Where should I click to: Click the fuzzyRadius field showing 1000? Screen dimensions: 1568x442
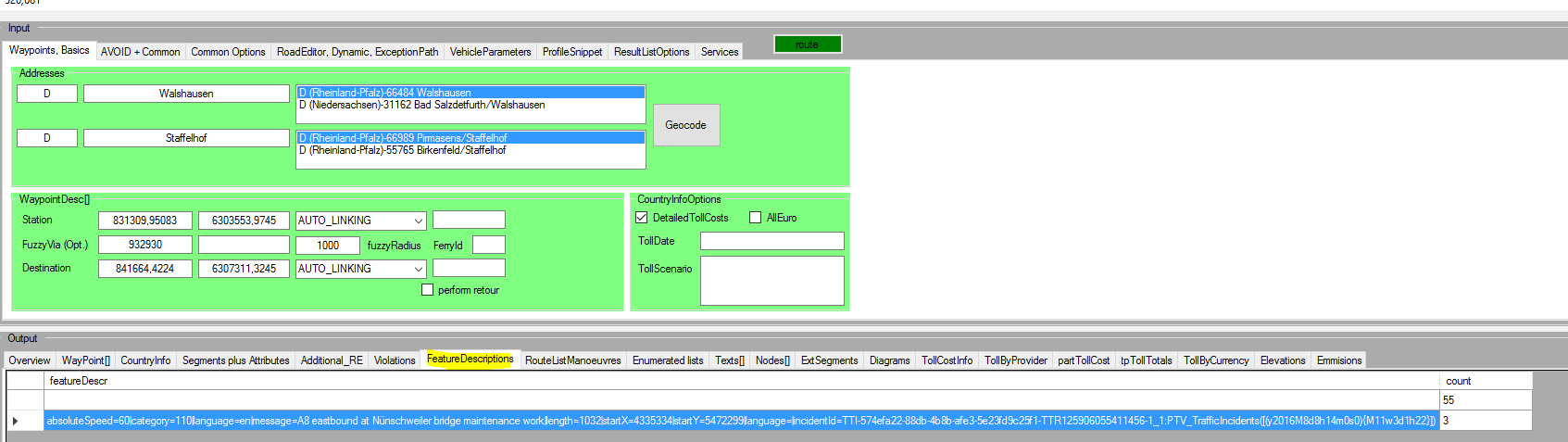[x=327, y=246]
